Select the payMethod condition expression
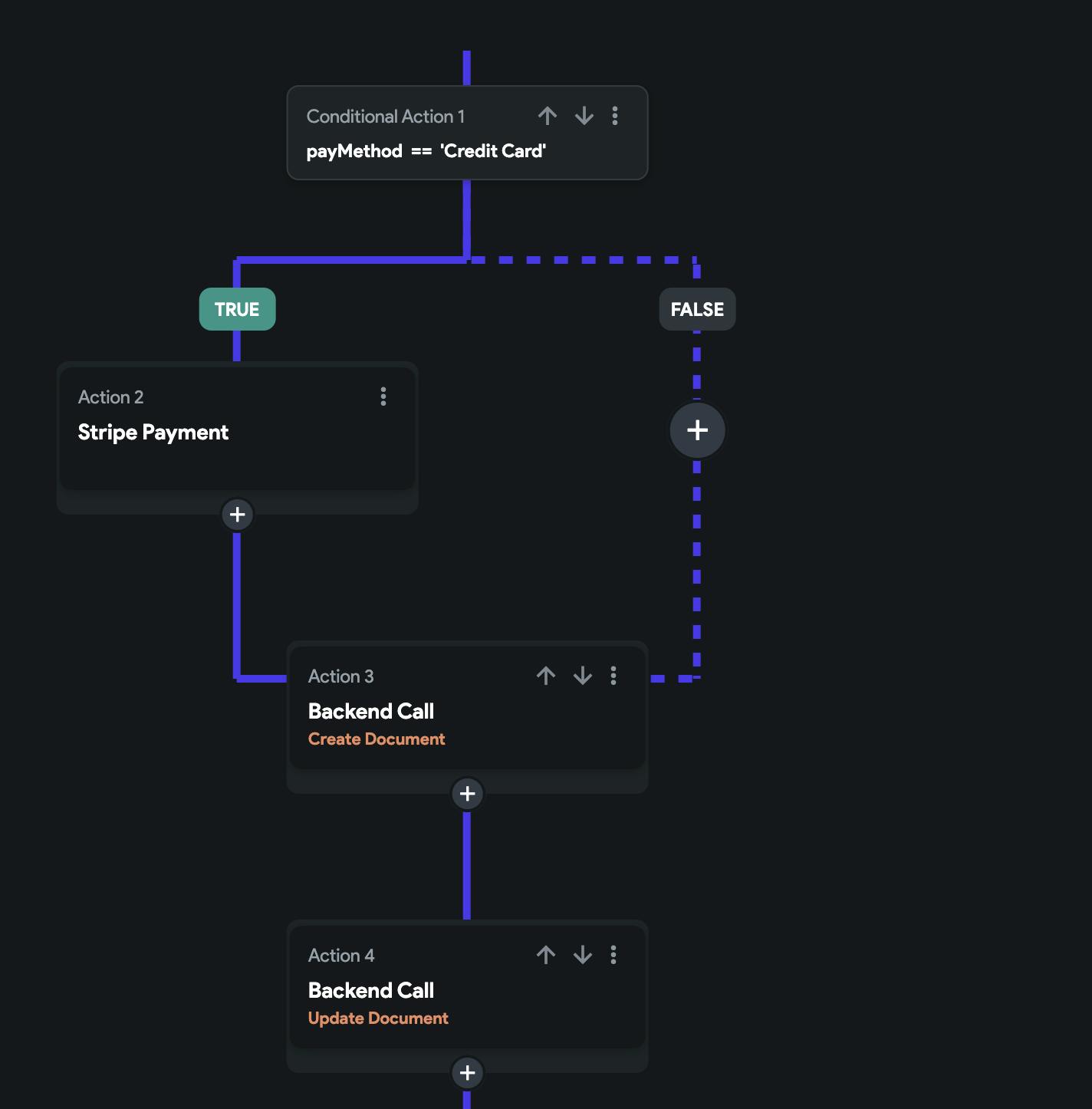The height and width of the screenshot is (1109, 1092). pos(426,151)
